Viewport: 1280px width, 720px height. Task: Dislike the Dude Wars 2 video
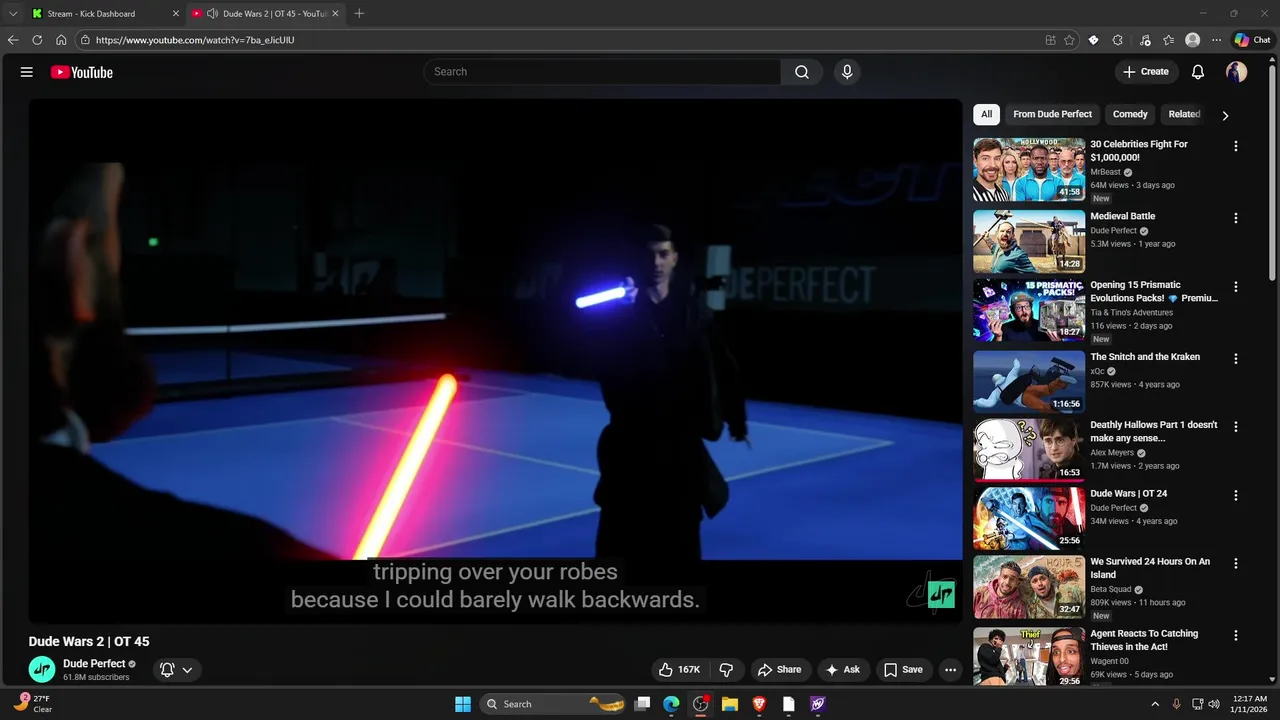(x=727, y=670)
